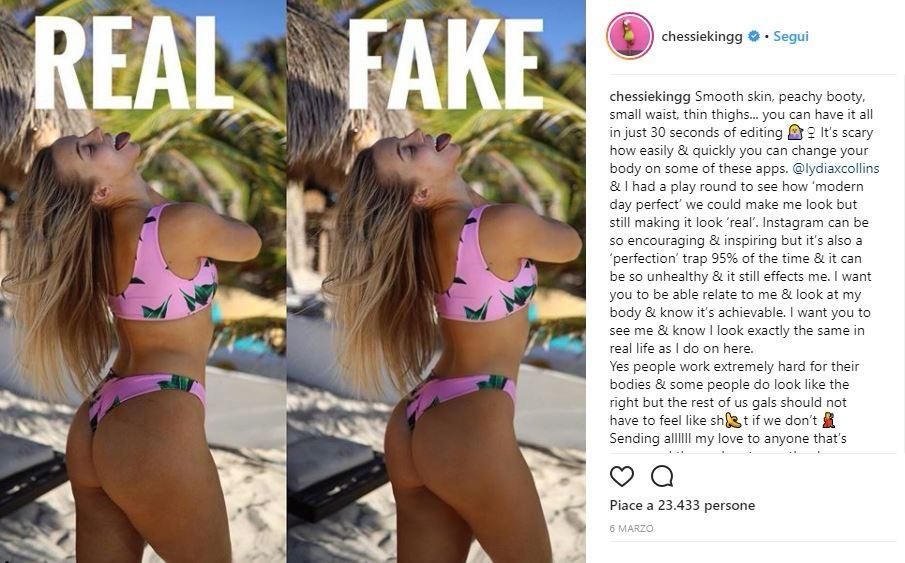Click the banana emoji in caption
The height and width of the screenshot is (563, 905).
[x=733, y=420]
